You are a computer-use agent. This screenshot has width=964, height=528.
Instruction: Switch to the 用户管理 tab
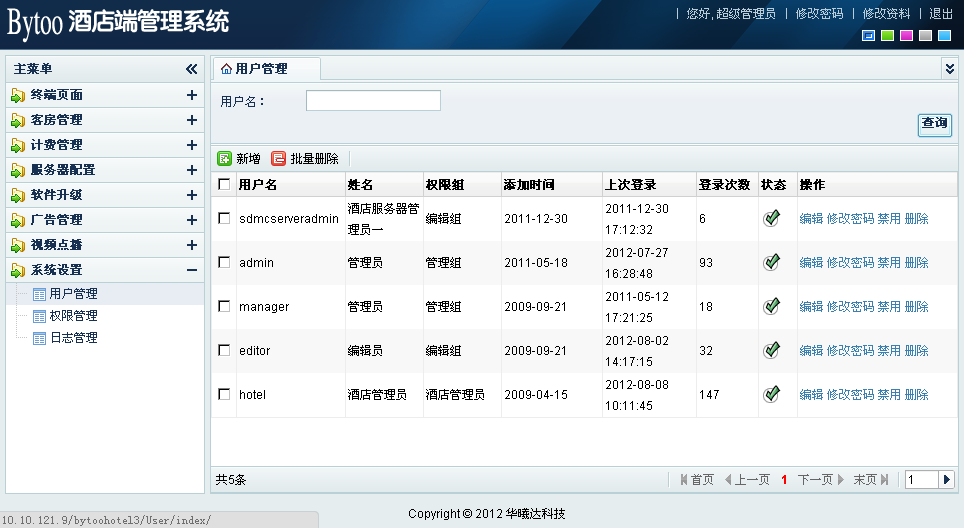pyautogui.click(x=260, y=69)
